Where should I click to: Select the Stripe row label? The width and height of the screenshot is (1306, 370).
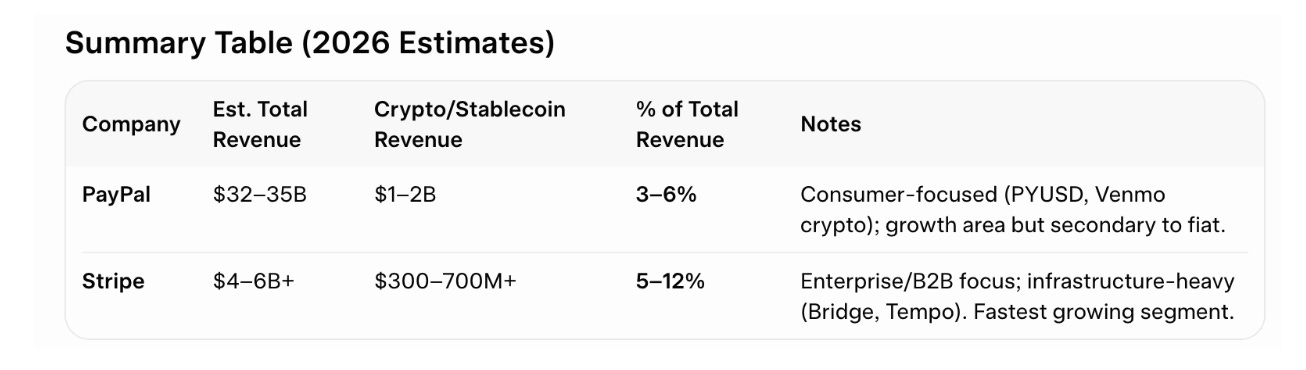click(113, 282)
